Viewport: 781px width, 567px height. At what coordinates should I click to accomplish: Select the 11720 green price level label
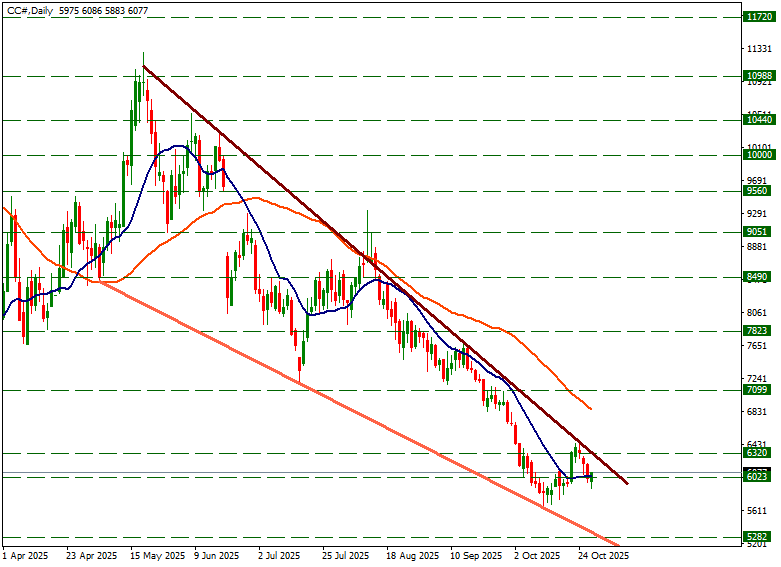point(758,17)
